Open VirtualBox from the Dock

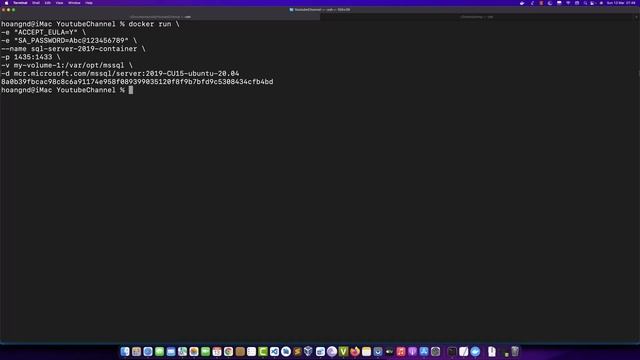[x=309, y=351]
